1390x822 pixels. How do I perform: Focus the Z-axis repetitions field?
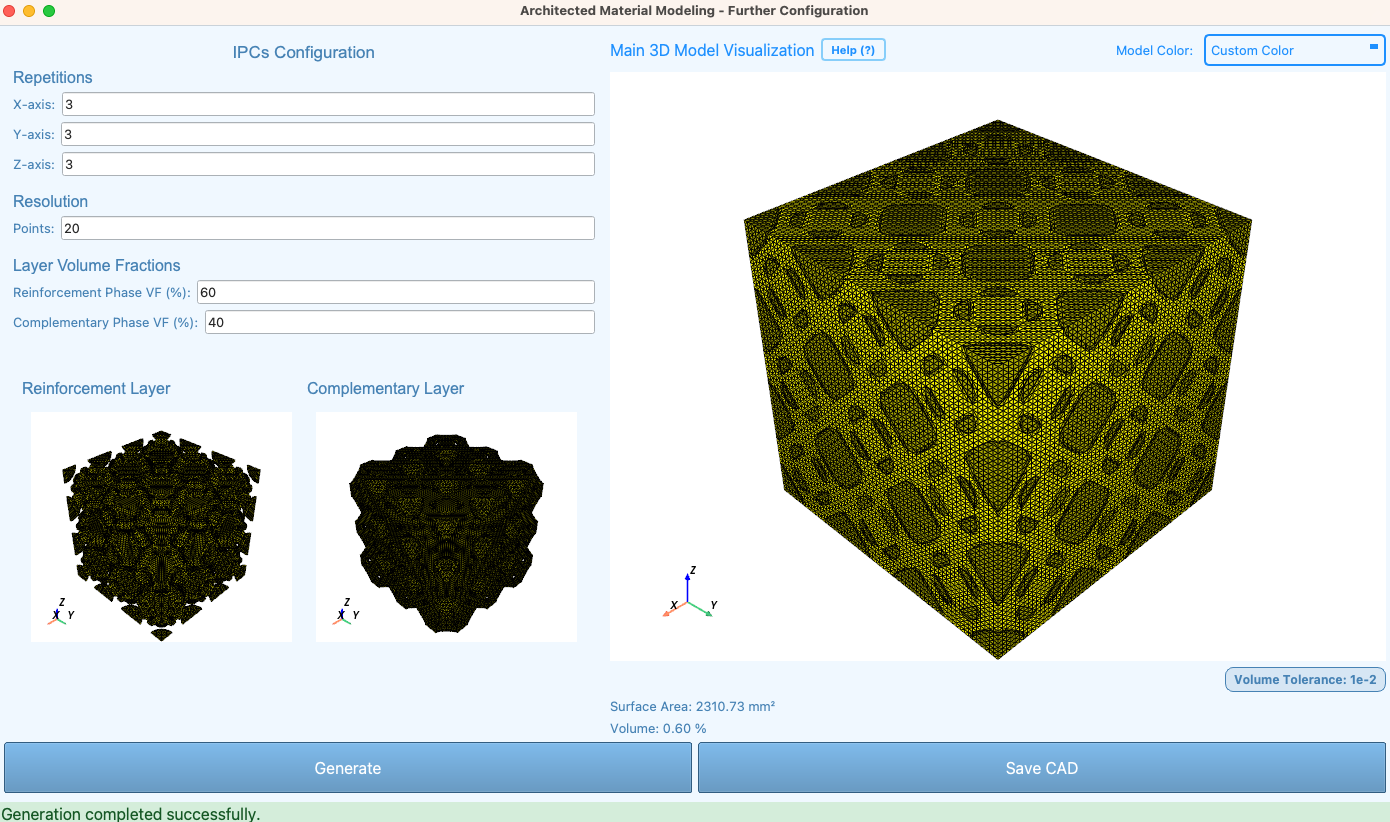[328, 164]
